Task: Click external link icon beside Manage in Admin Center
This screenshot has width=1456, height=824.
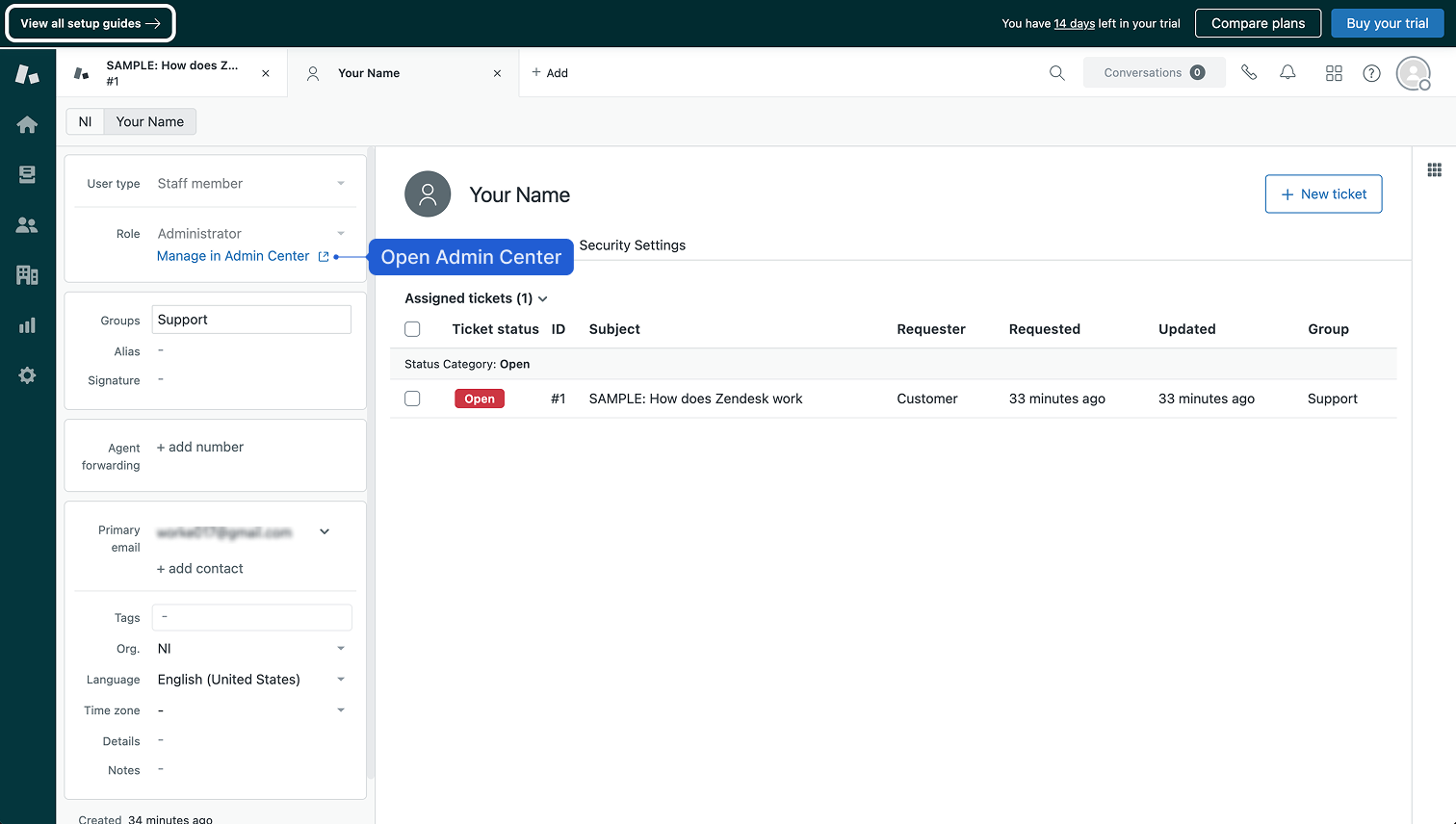Action: [324, 256]
